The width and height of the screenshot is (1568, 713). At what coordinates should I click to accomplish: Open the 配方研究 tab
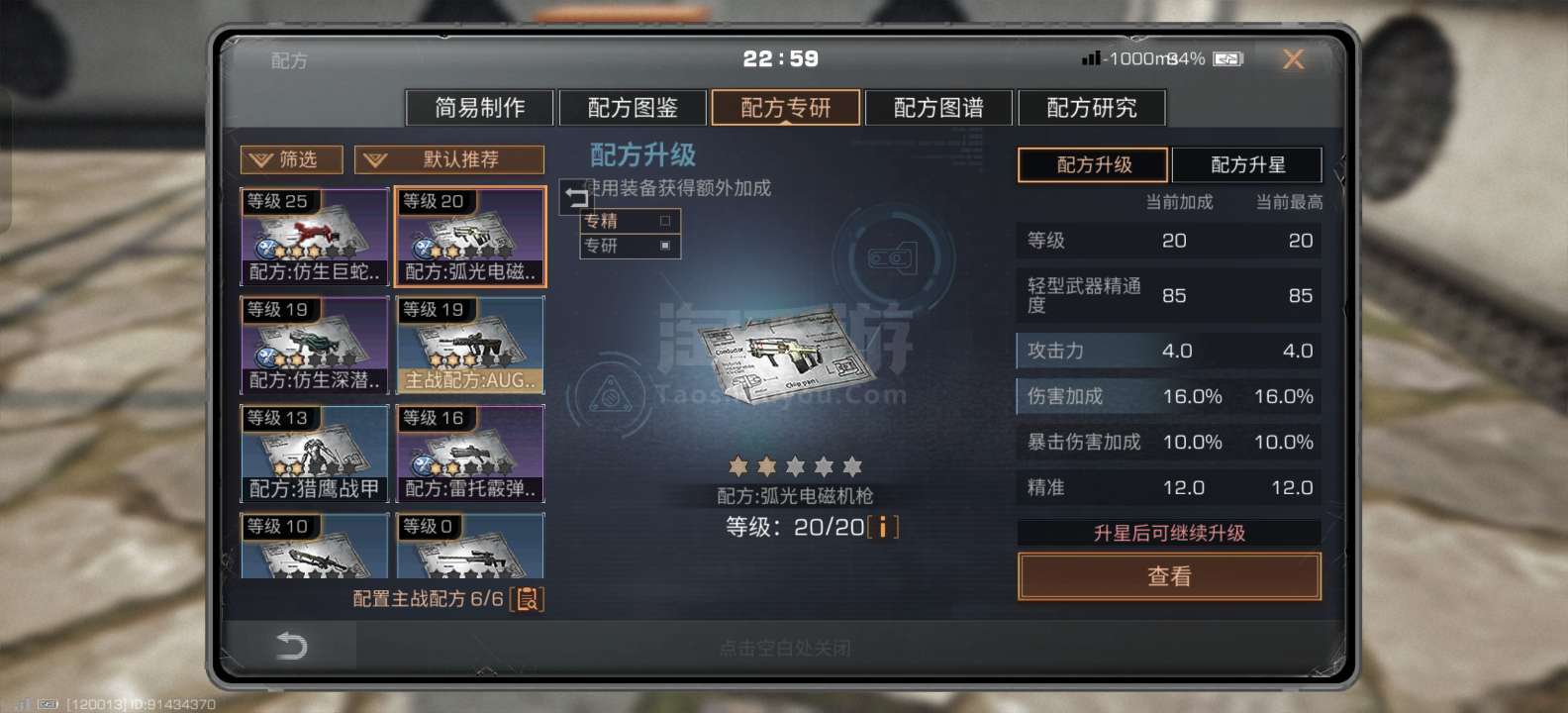[1092, 107]
